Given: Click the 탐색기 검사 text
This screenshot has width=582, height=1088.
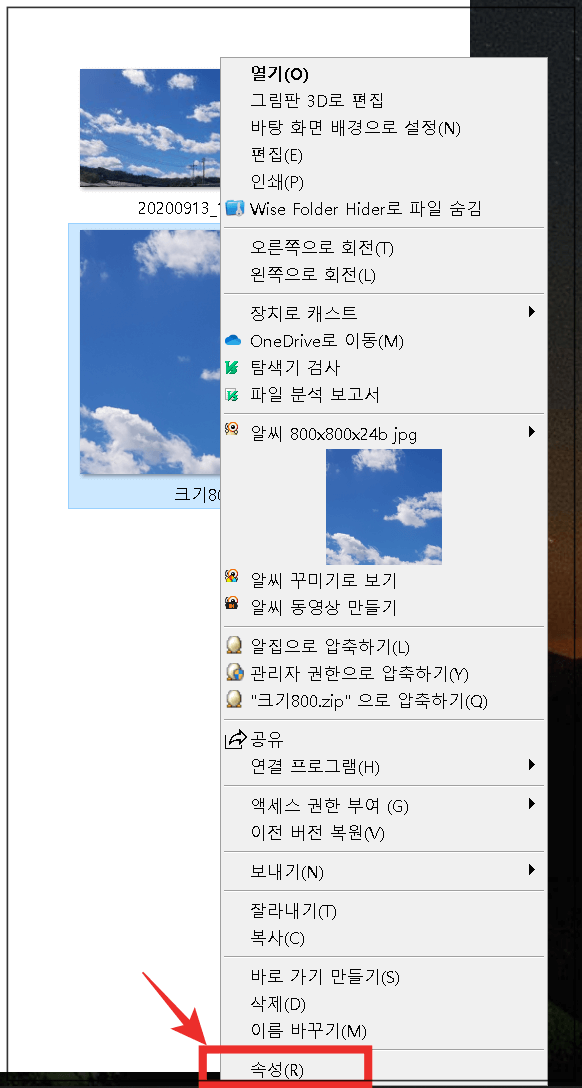Looking at the screenshot, I should pyautogui.click(x=296, y=368).
